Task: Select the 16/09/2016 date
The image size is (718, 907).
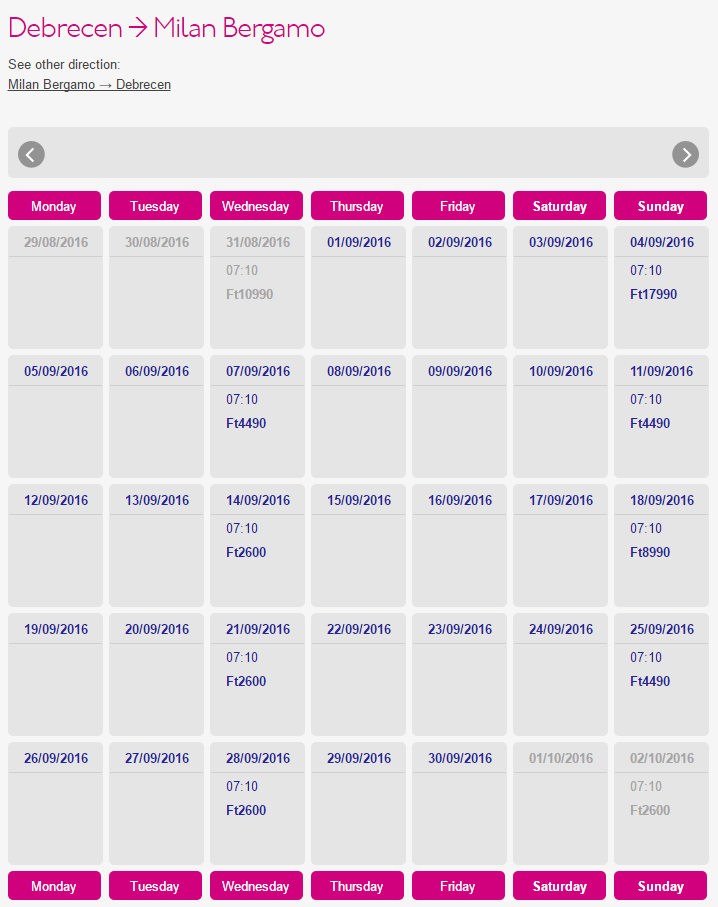Action: (x=460, y=500)
